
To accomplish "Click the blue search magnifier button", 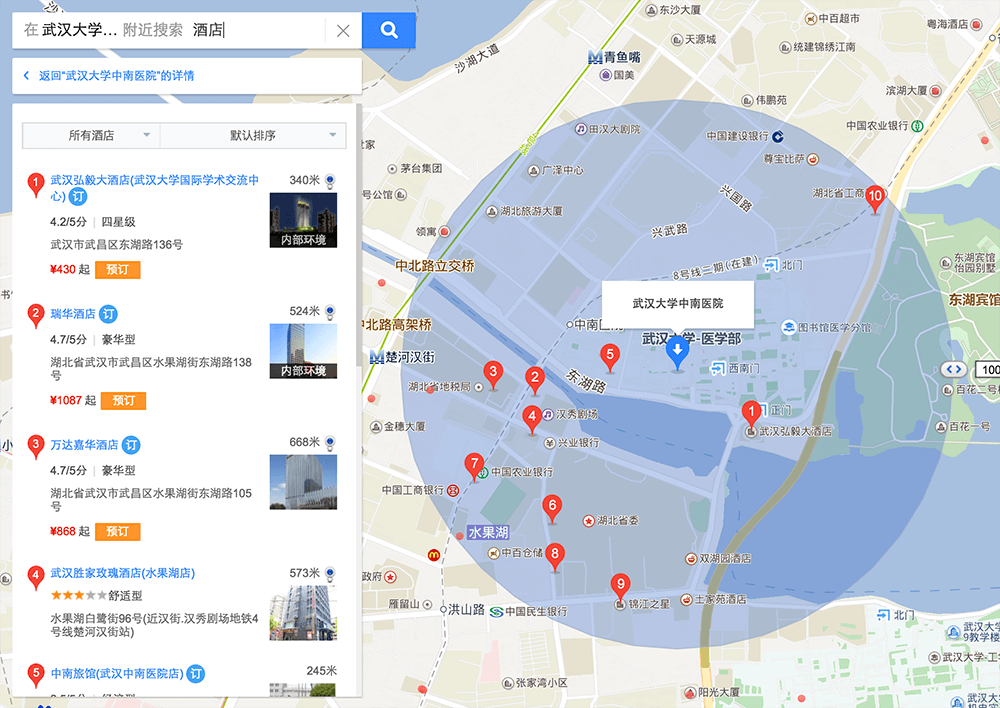I will coord(388,30).
